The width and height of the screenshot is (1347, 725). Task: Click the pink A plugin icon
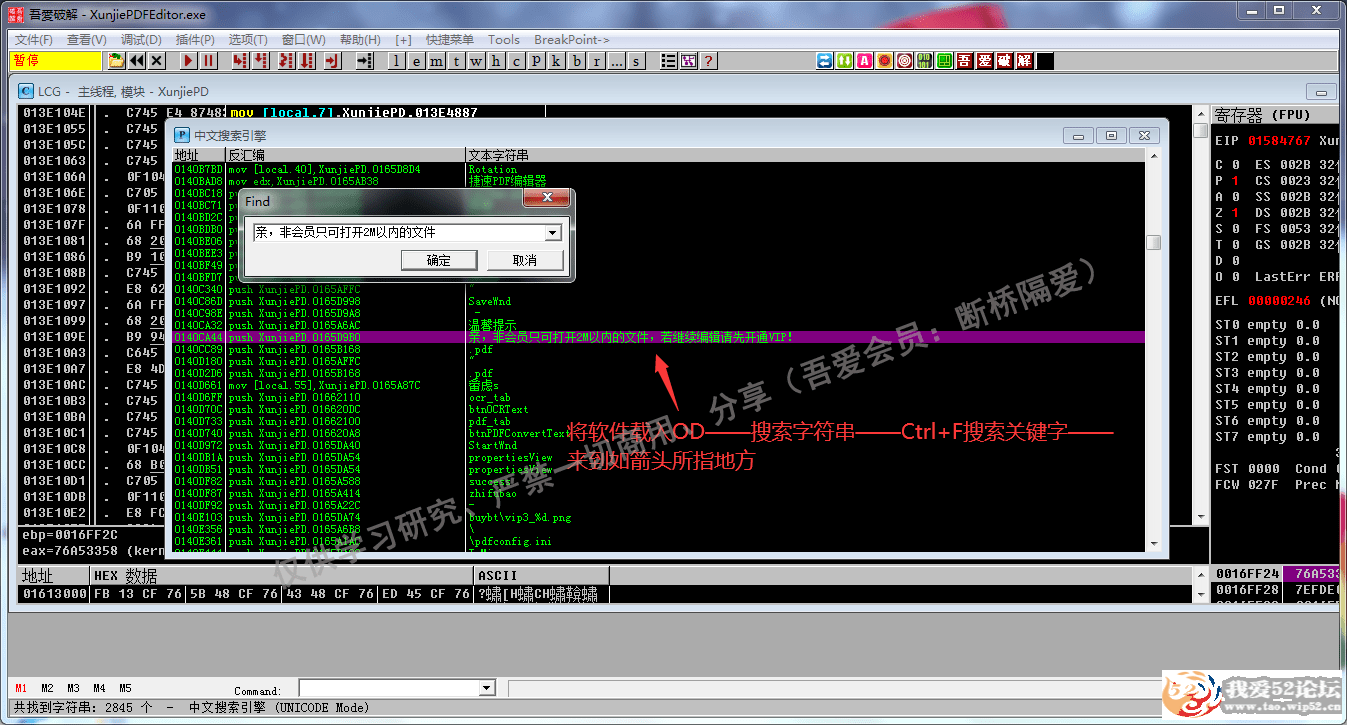(864, 61)
